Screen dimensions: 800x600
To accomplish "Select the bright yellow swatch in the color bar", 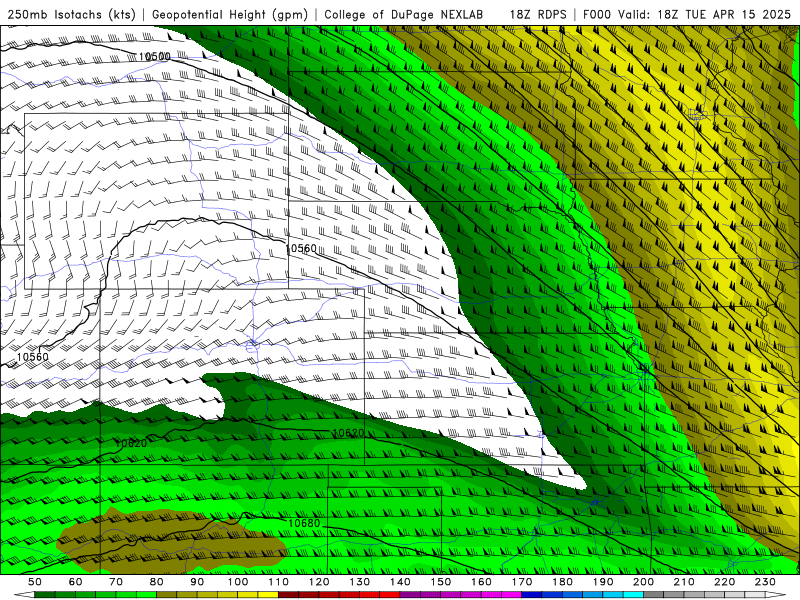I will coord(268,595).
